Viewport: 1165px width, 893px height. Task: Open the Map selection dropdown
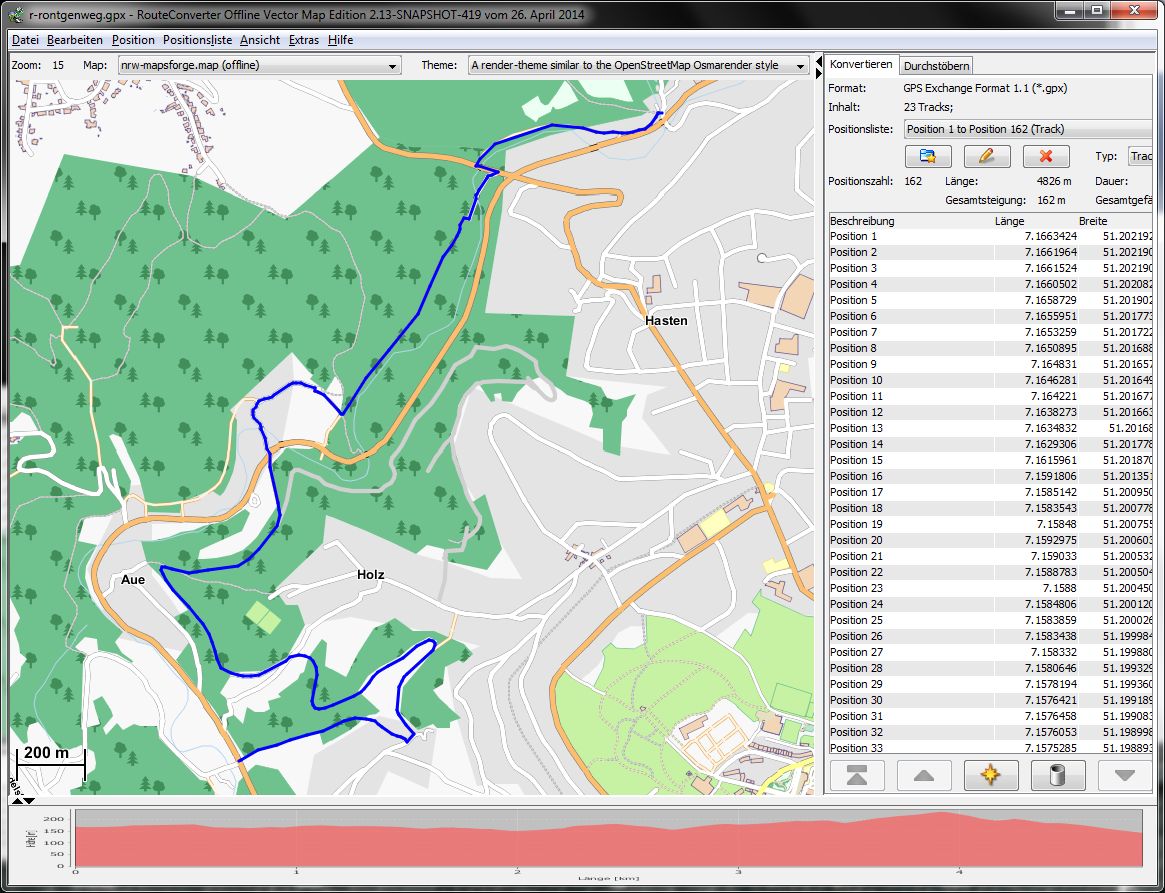pos(257,65)
